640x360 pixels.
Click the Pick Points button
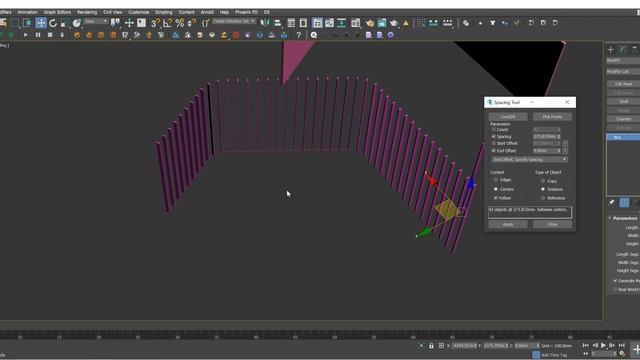point(552,117)
